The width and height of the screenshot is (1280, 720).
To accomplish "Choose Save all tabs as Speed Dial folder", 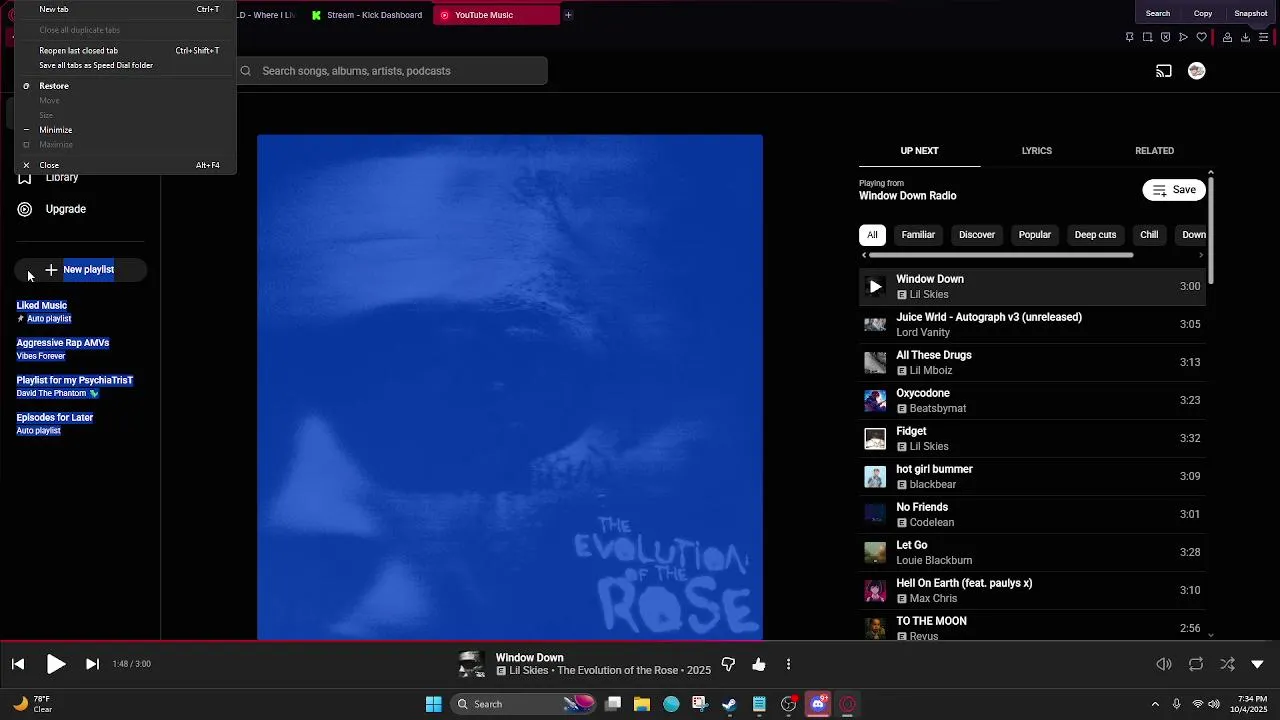I will (125, 65).
